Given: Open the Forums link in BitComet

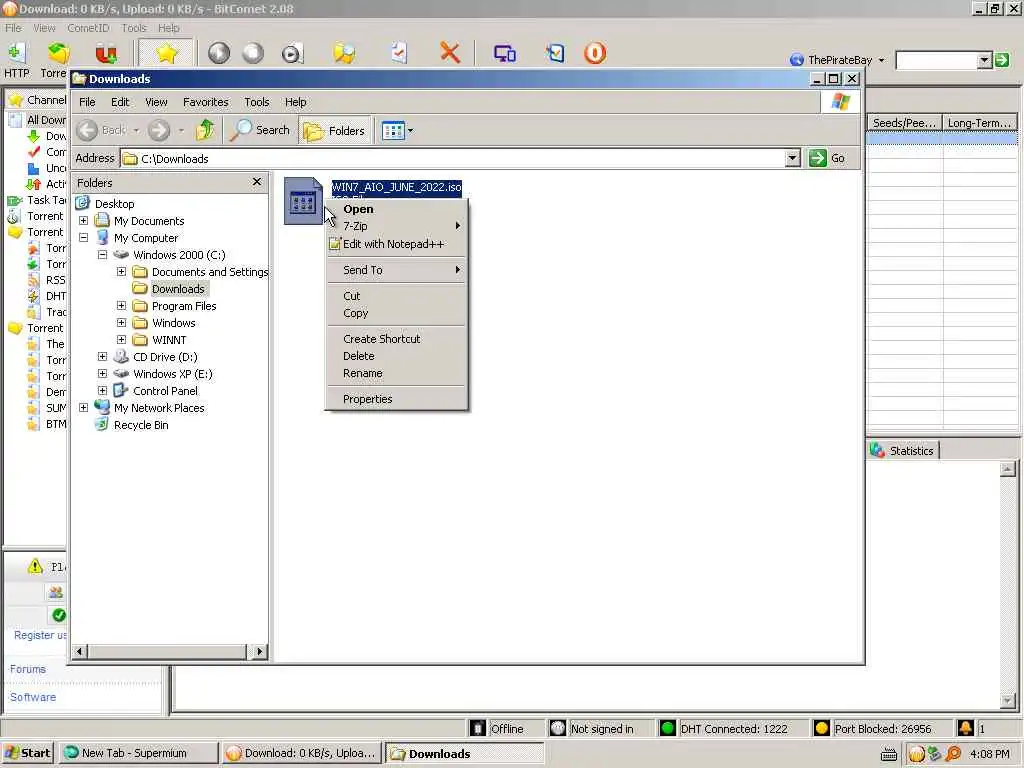Looking at the screenshot, I should 27,669.
